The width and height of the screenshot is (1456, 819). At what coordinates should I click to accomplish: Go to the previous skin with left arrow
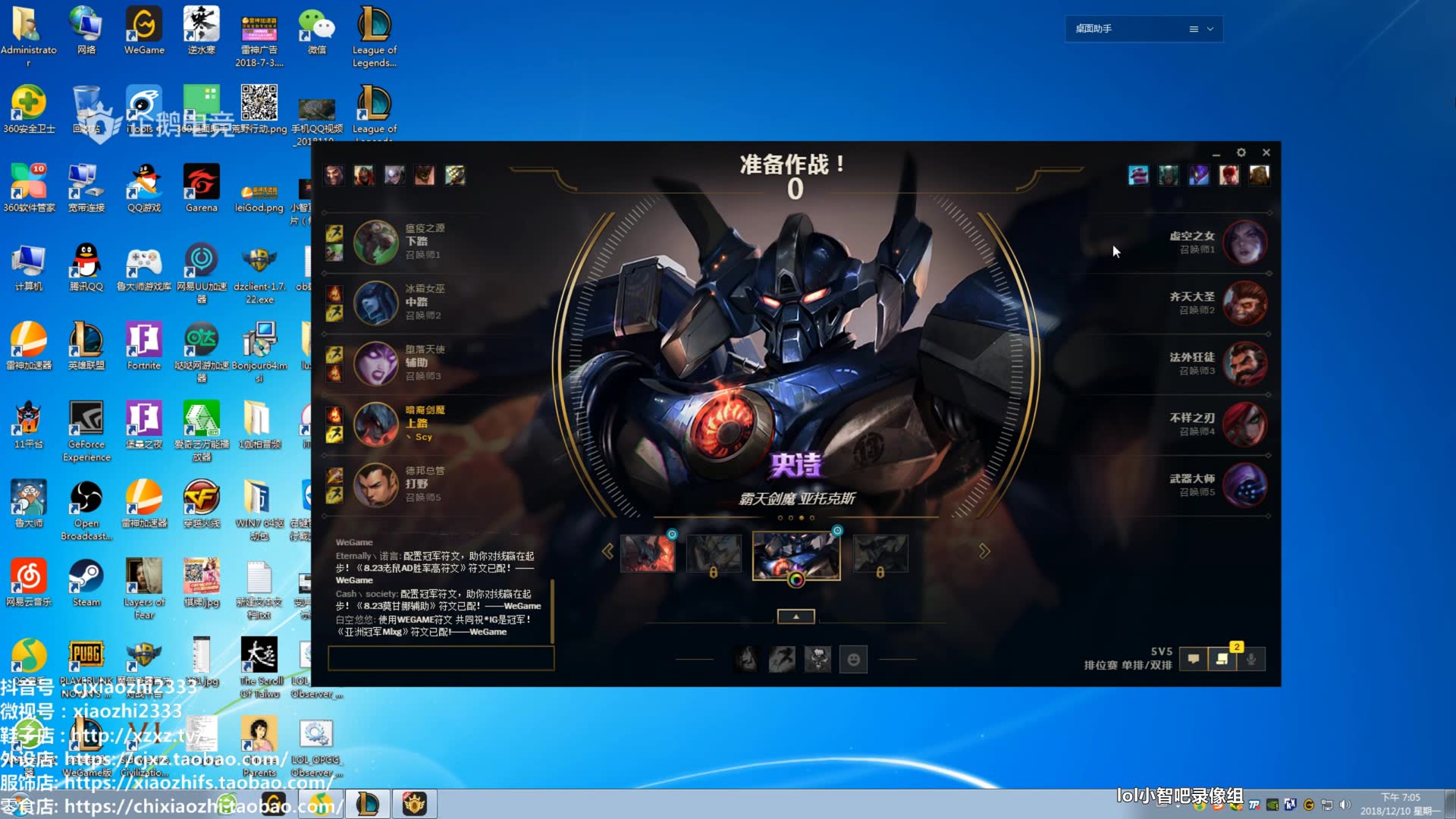click(x=608, y=551)
